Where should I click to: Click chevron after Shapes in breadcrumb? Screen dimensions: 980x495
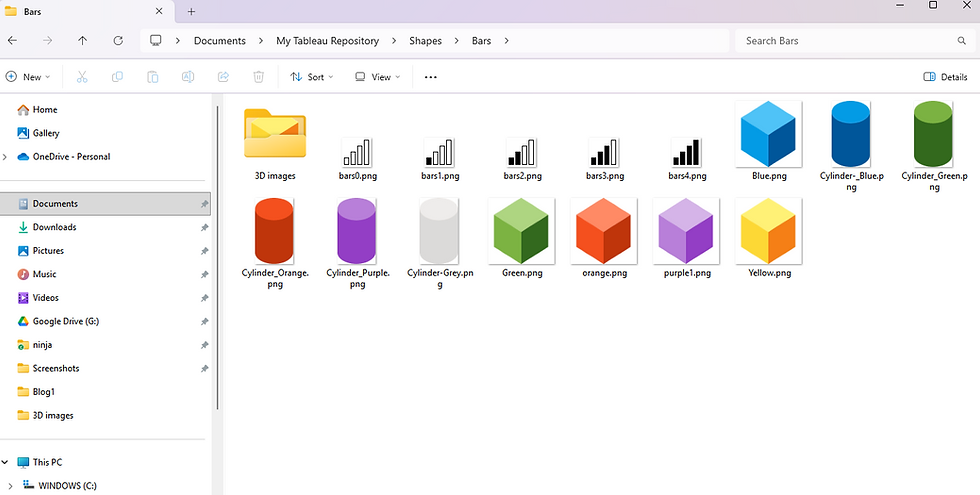pyautogui.click(x=456, y=41)
